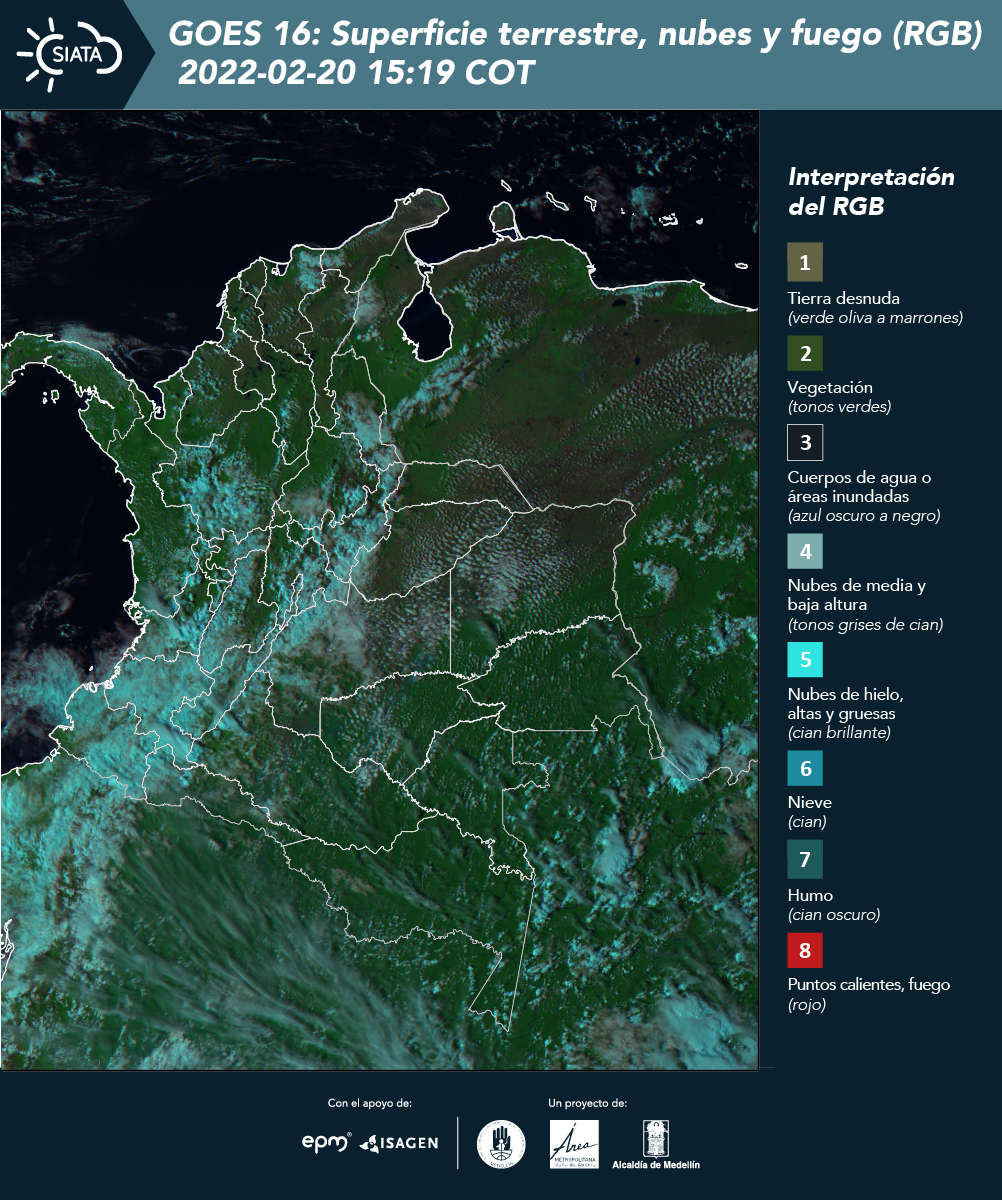The image size is (1002, 1200).
Task: Click 'Nubes de media y baja altura' label
Action: click(857, 595)
